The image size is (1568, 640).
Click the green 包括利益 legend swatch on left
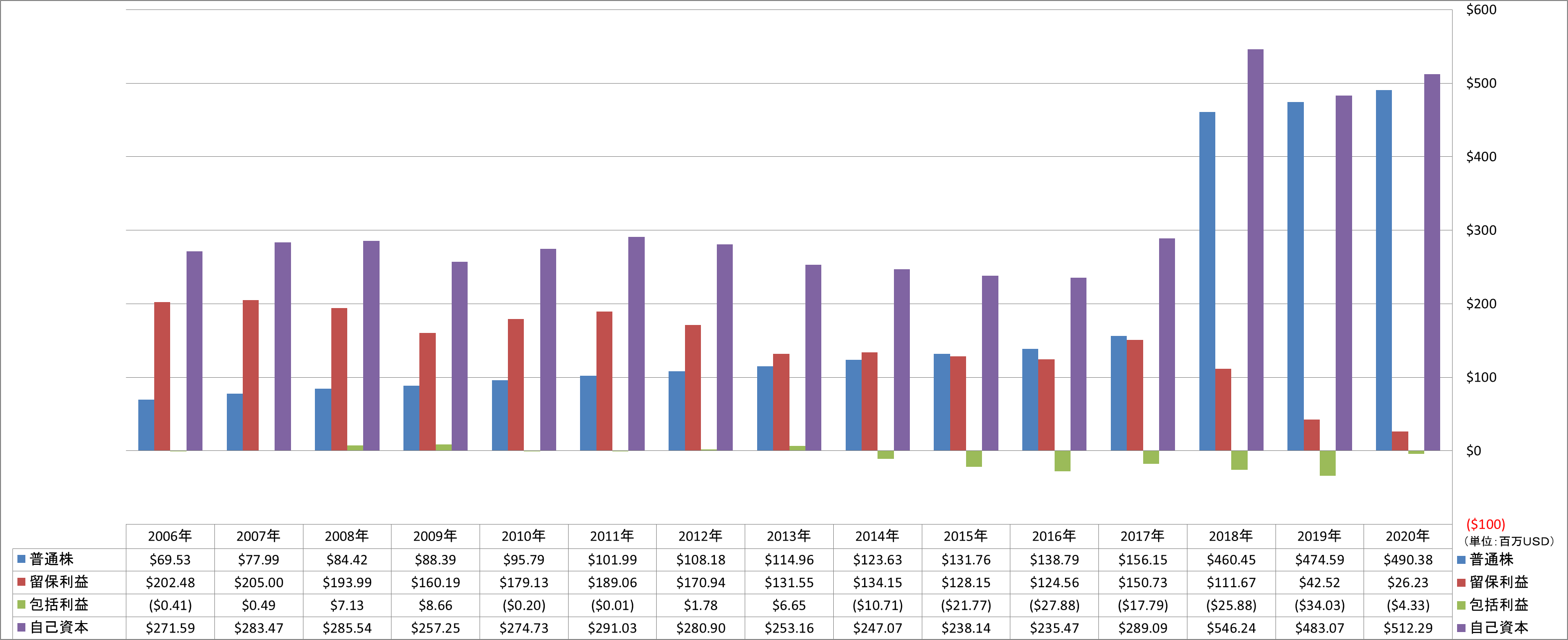[x=21, y=605]
